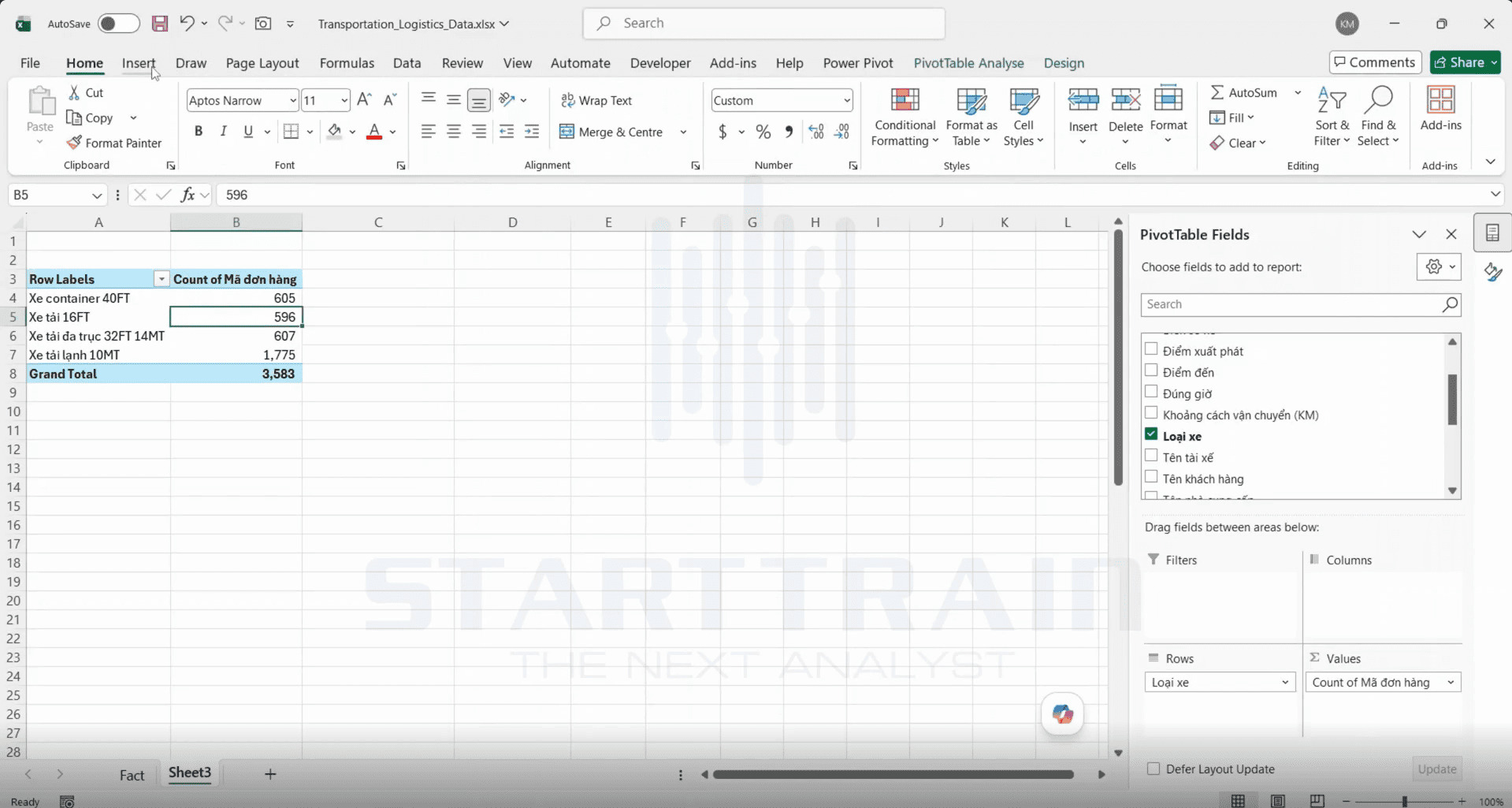The height and width of the screenshot is (808, 1512).
Task: Click the font colour red swatch button
Action: click(x=374, y=132)
